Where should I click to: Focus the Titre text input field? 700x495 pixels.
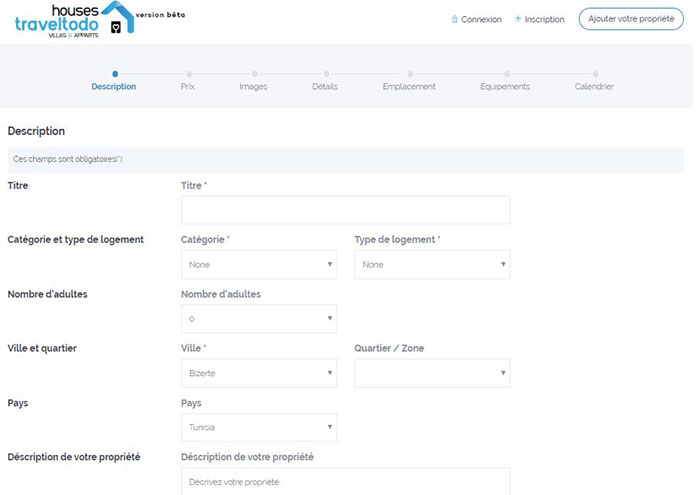[x=345, y=210]
